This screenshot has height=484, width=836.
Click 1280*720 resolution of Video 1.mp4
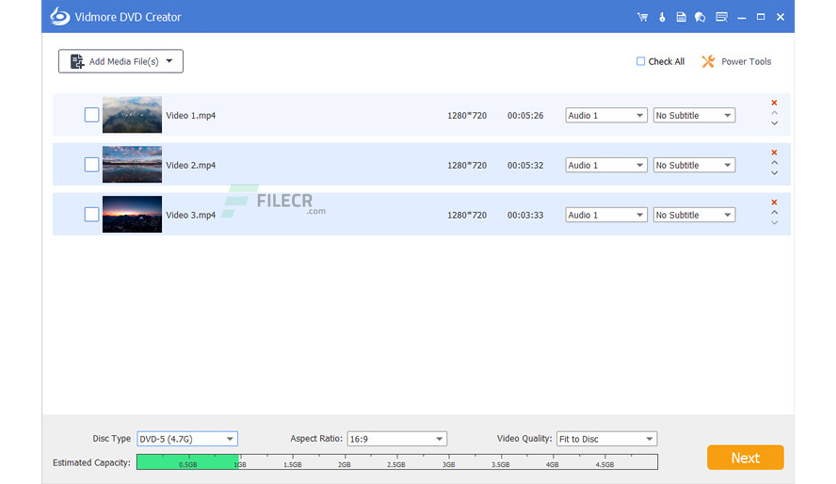[467, 116]
